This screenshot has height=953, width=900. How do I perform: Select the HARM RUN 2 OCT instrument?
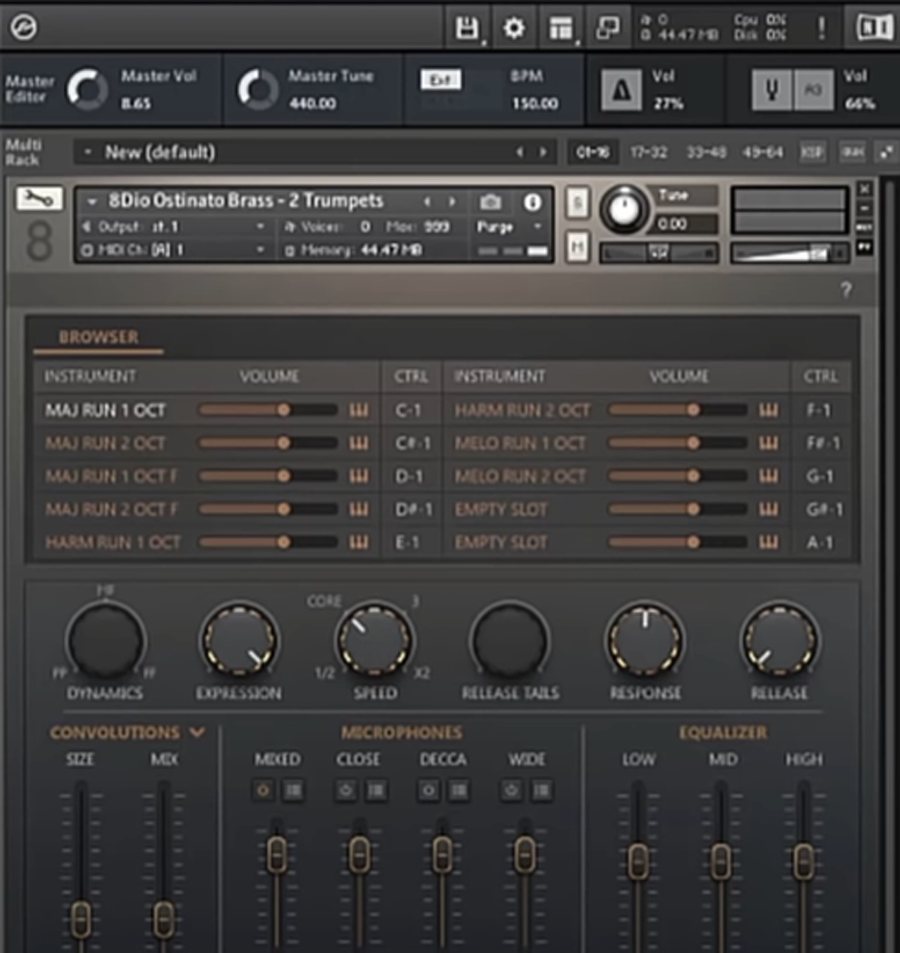click(522, 411)
